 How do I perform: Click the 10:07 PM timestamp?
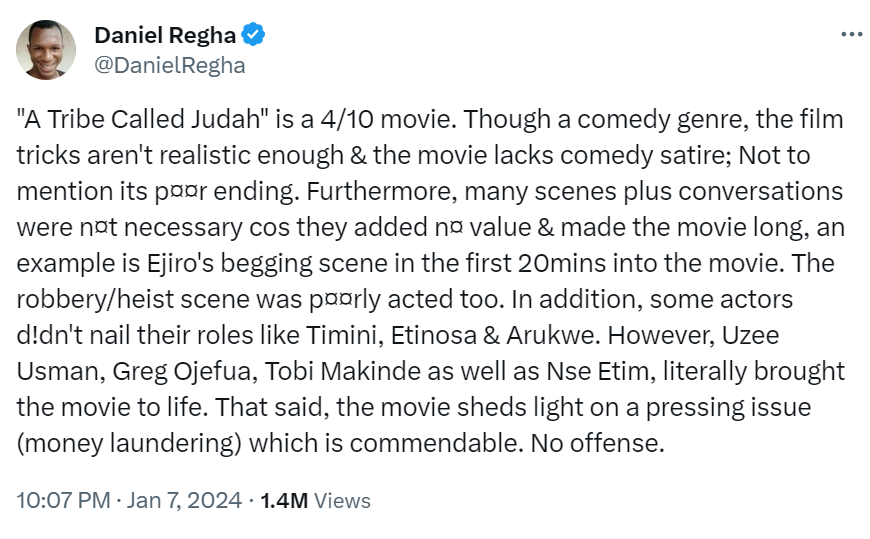[x=63, y=500]
